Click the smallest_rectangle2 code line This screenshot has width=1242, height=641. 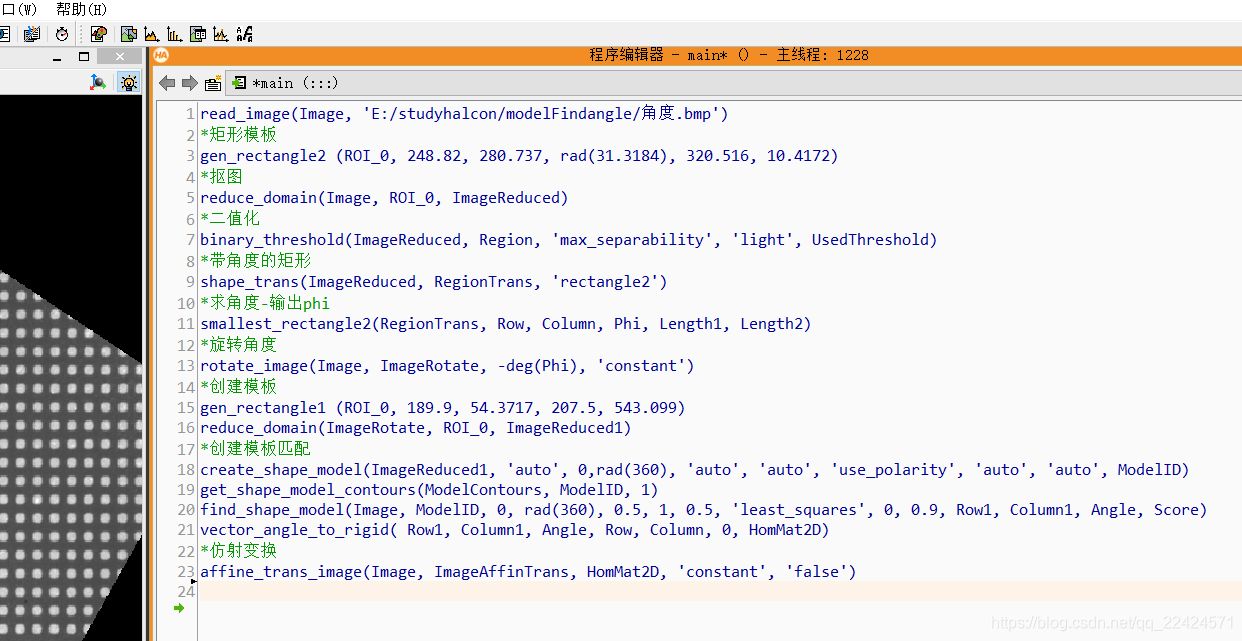[x=505, y=324]
